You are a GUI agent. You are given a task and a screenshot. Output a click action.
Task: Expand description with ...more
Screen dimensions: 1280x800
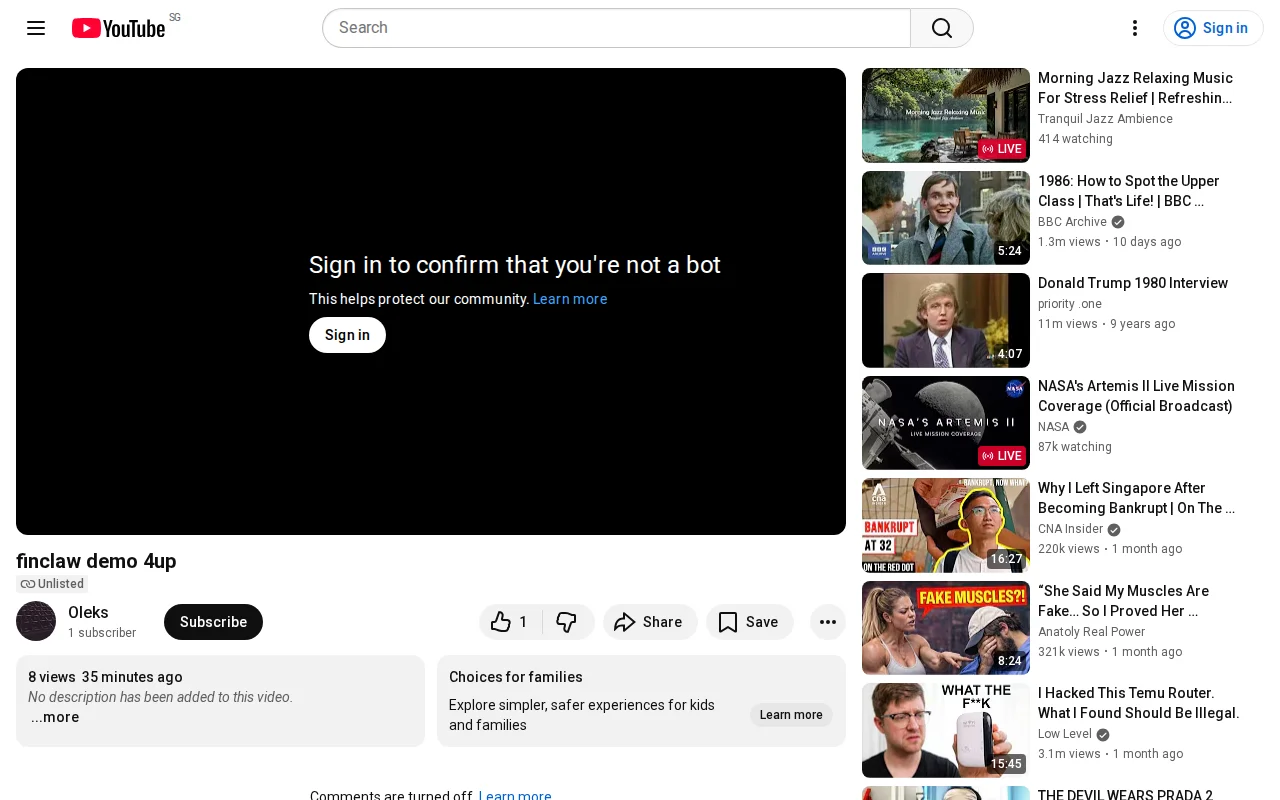click(54, 717)
